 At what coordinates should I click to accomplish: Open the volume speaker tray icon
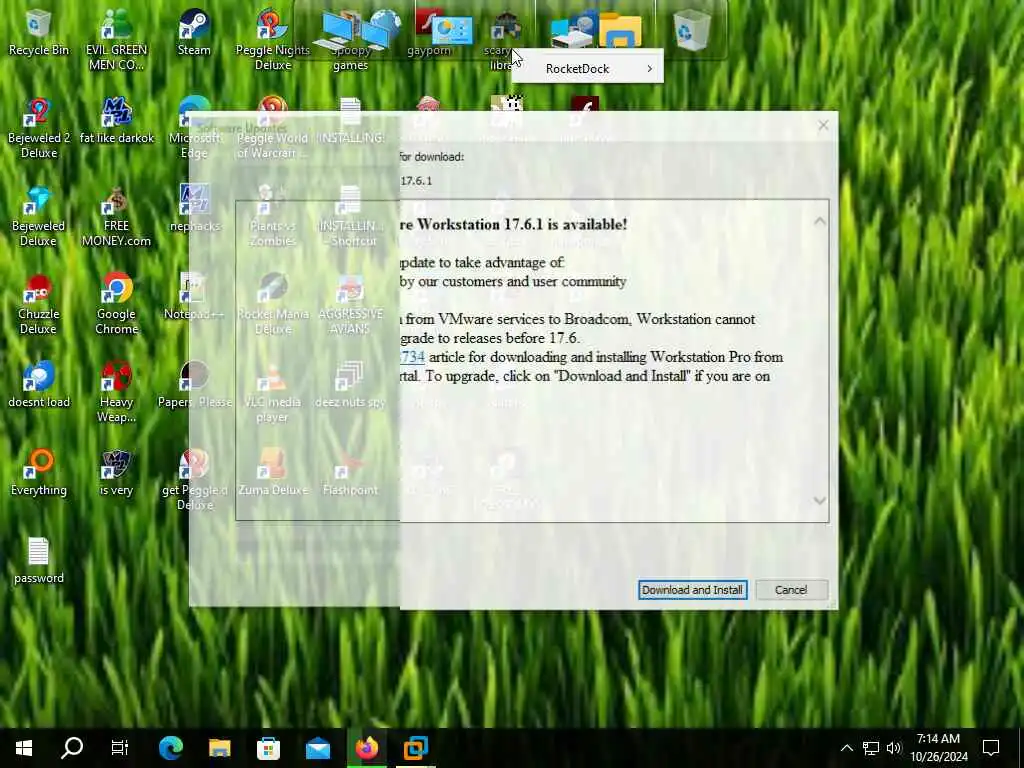tap(893, 748)
